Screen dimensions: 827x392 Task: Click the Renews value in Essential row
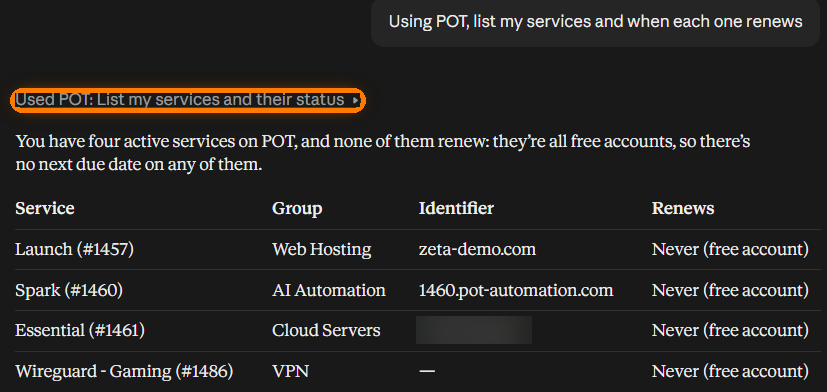[730, 331]
